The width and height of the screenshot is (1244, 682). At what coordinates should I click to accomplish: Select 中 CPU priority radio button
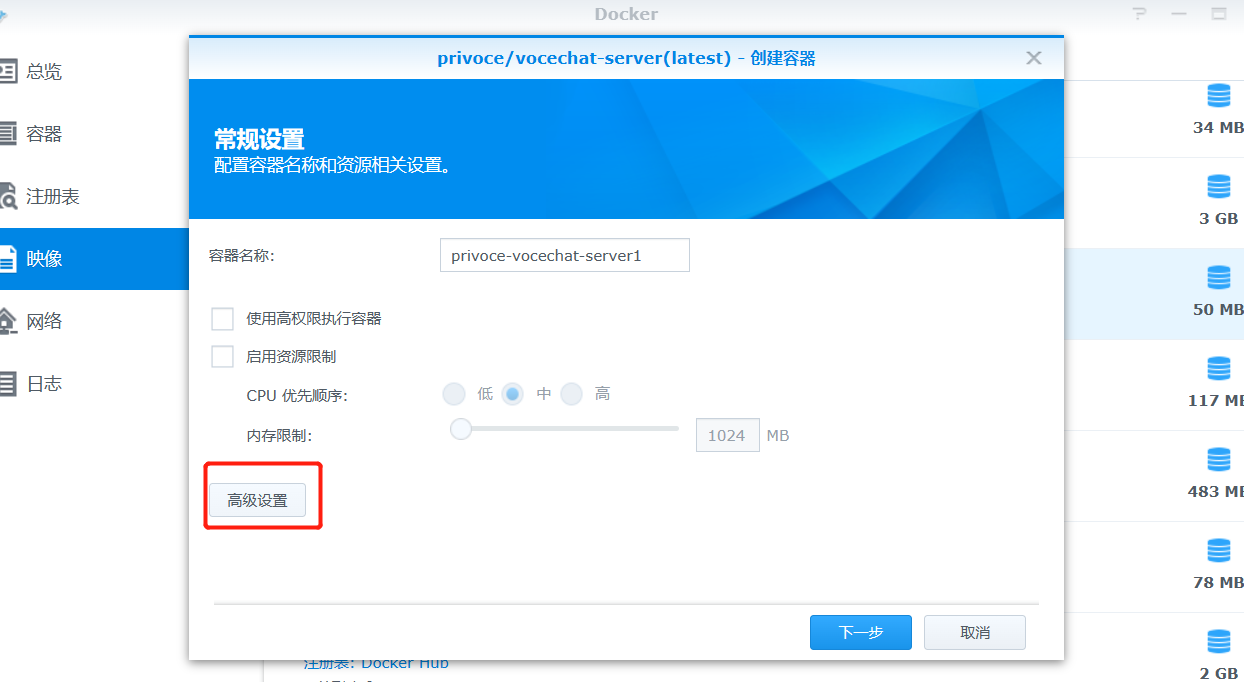(513, 394)
